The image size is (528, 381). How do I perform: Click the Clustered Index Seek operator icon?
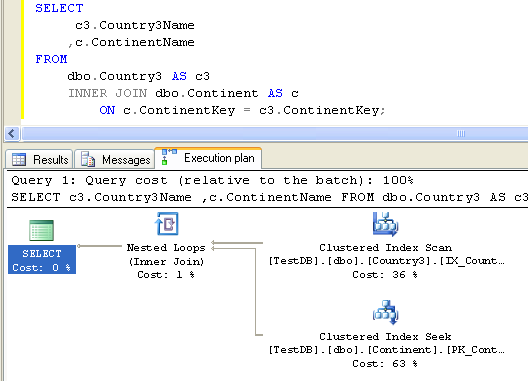tap(386, 313)
